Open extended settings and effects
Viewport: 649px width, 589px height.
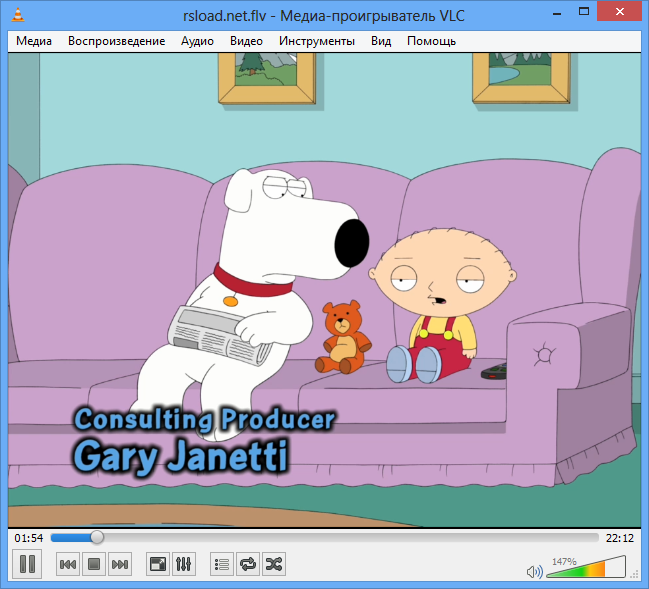click(183, 564)
